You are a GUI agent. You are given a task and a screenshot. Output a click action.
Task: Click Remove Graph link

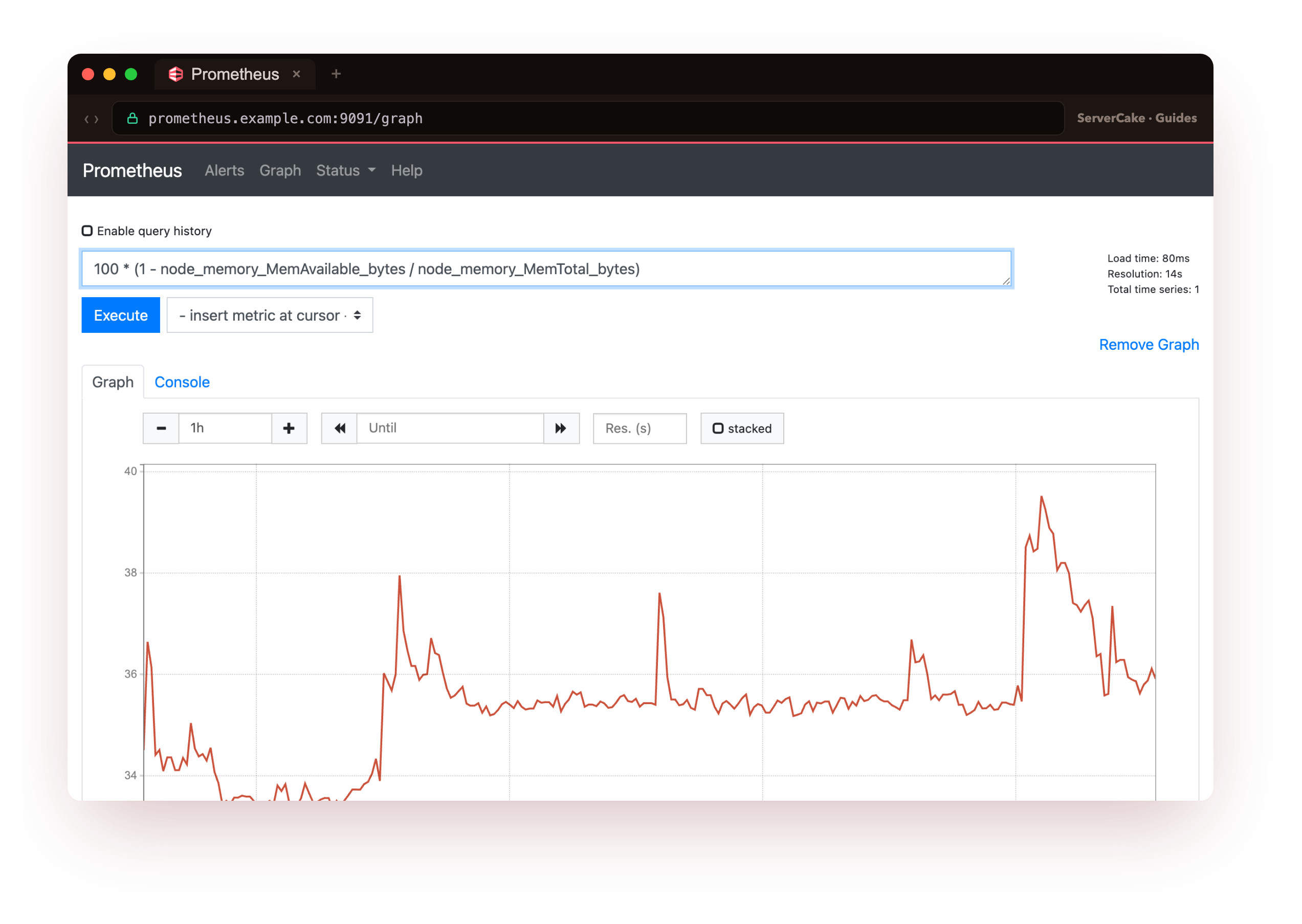tap(1149, 345)
